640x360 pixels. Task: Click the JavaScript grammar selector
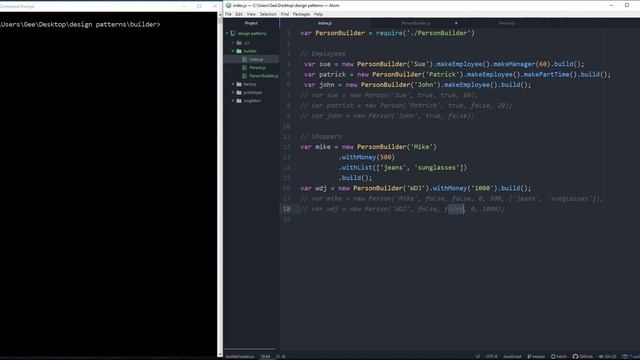[512, 356]
